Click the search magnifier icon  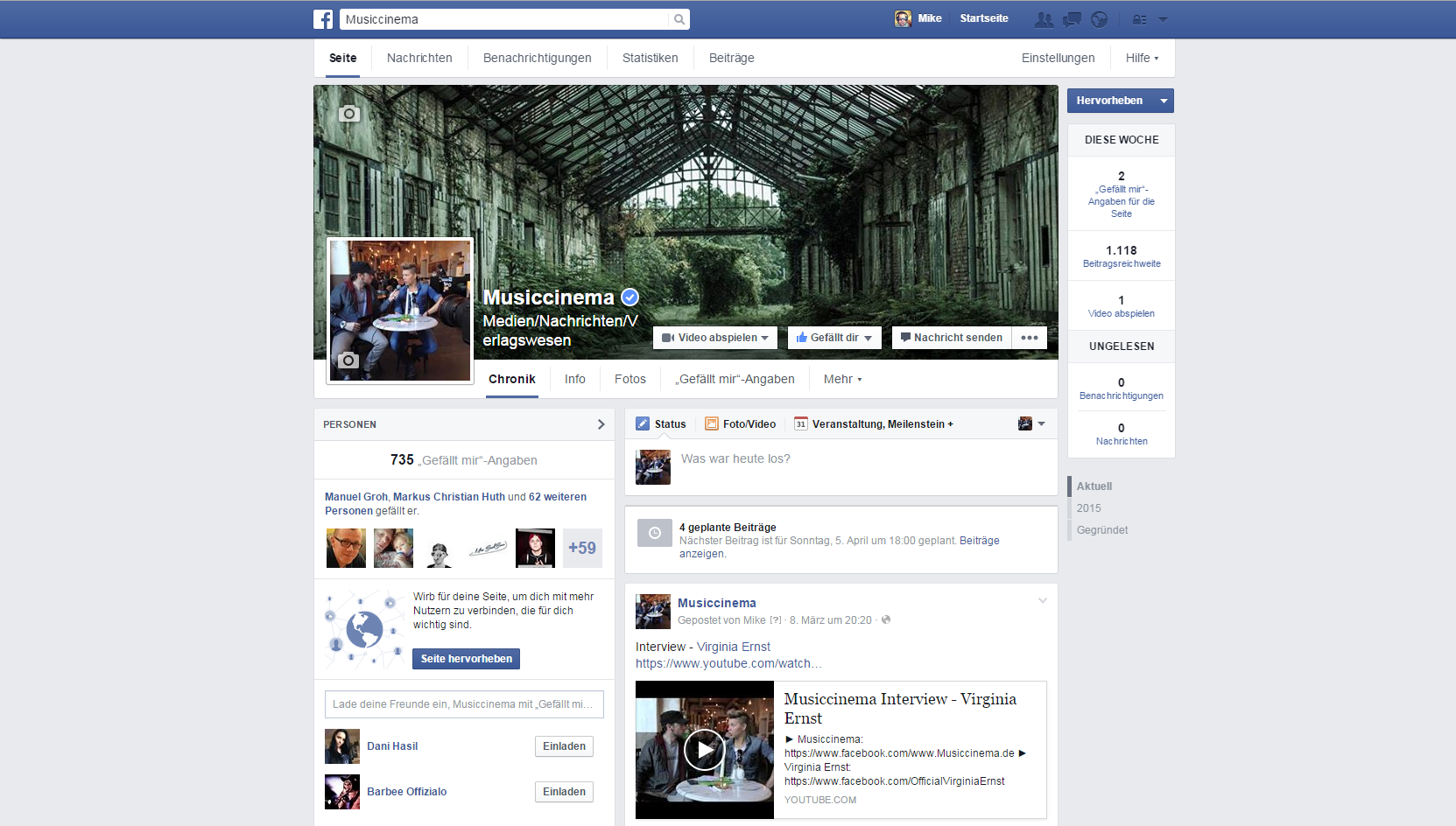pyautogui.click(x=679, y=19)
